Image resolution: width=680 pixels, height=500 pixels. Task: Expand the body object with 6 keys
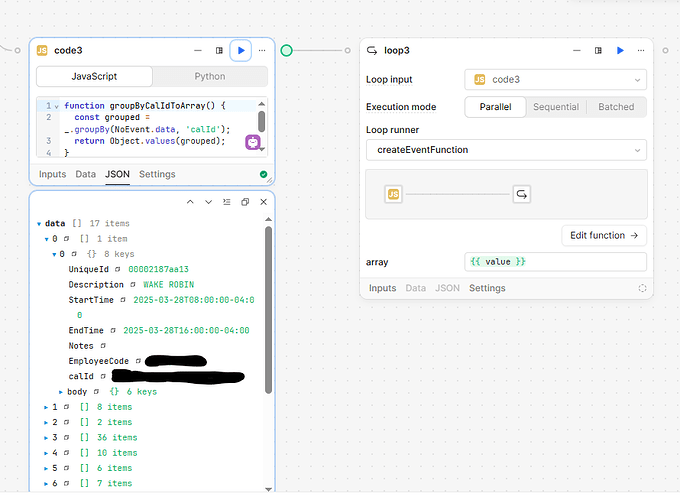[61, 392]
